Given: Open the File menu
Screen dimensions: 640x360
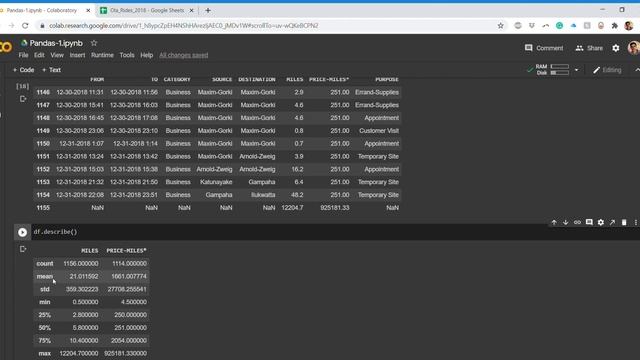Looking at the screenshot, I should [x=23, y=55].
